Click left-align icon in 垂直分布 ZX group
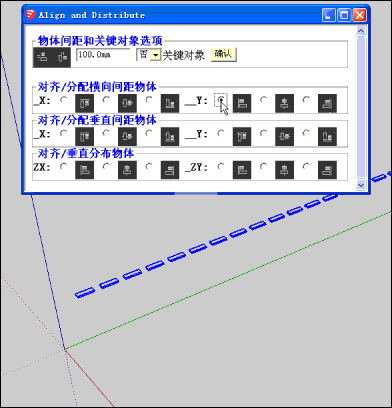Viewport: 392px width, 408px height. pyautogui.click(x=84, y=170)
